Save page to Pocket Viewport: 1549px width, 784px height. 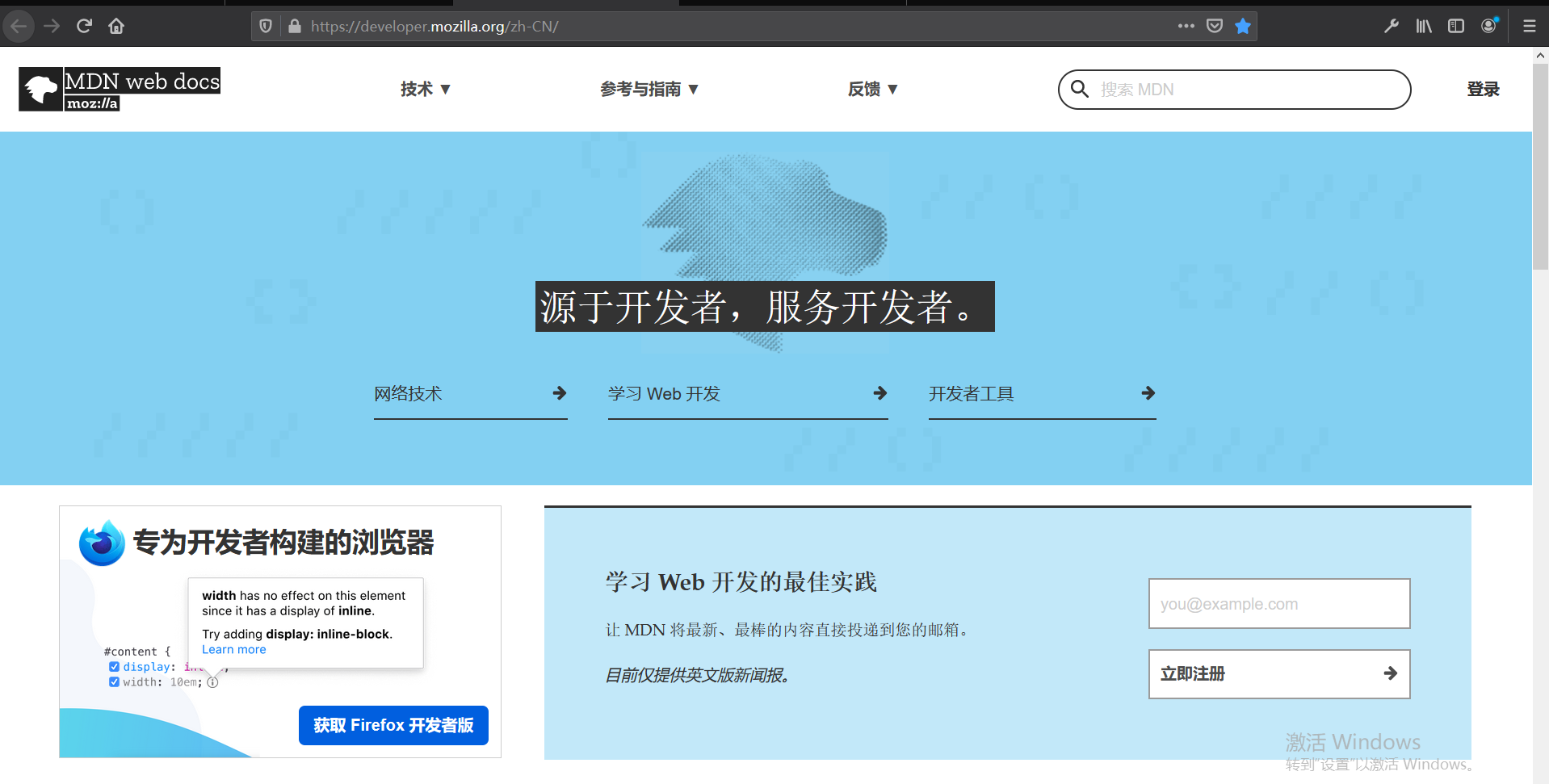point(1215,26)
